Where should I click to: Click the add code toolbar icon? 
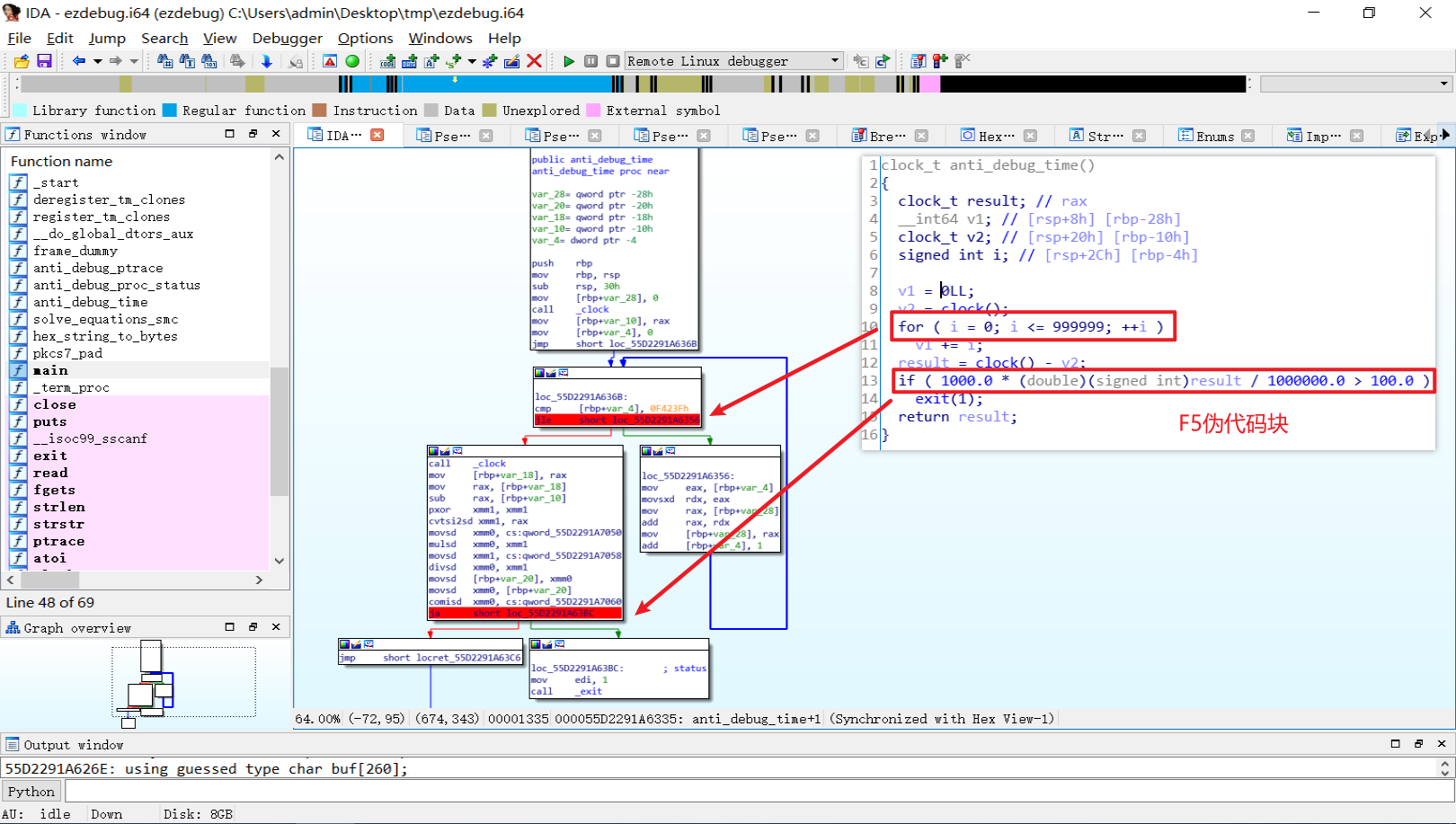pyautogui.click(x=387, y=61)
